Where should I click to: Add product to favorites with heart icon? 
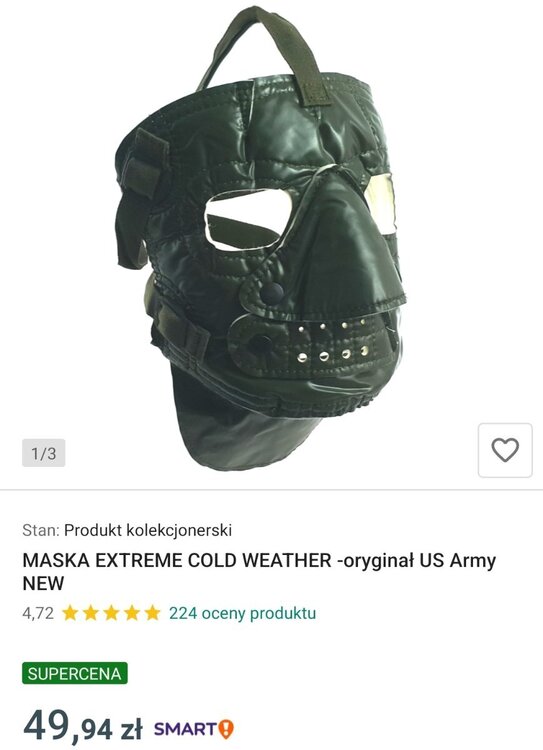point(505,450)
